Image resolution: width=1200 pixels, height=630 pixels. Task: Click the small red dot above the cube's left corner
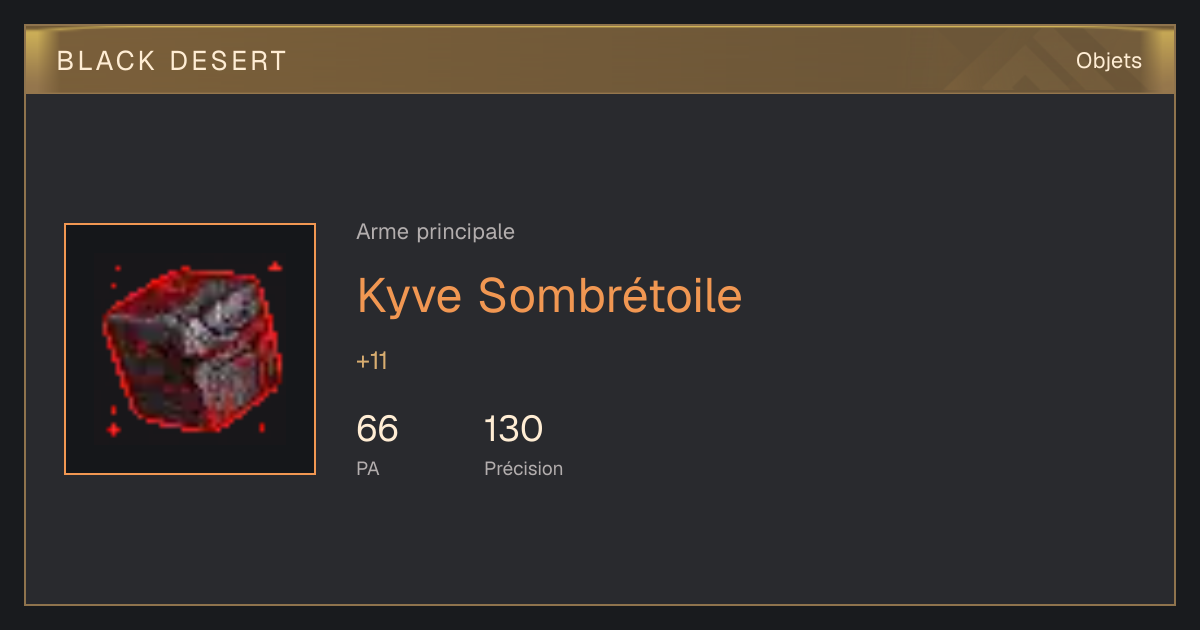(x=117, y=268)
